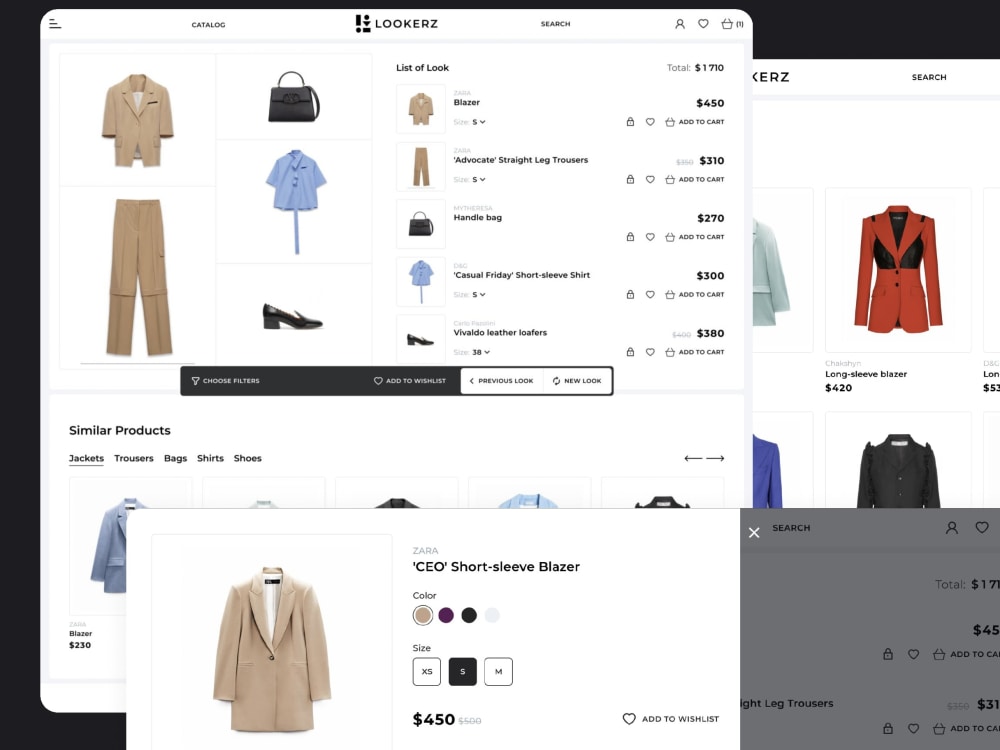Click lock icon for Straight Leg Trousers
This screenshot has height=750, width=1000.
click(x=630, y=179)
